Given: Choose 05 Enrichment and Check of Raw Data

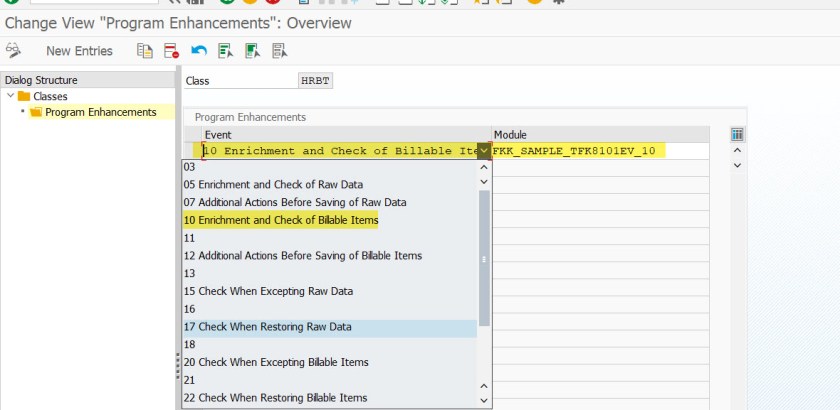Looking at the screenshot, I should 329,184.
